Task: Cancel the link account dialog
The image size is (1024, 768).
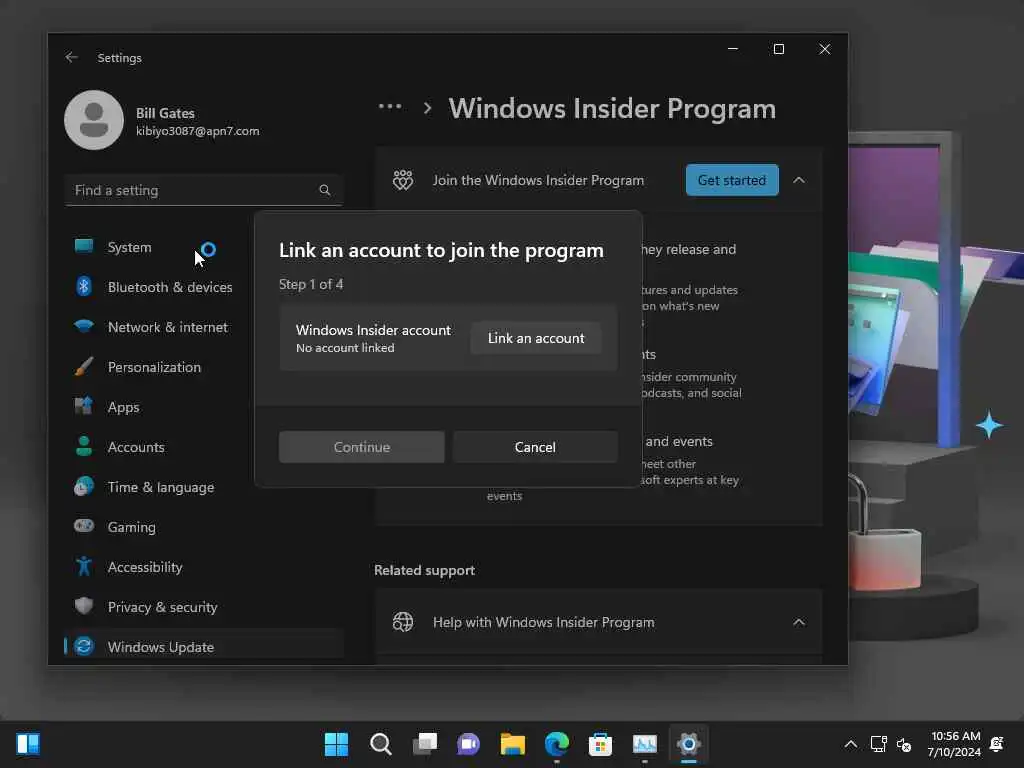Action: [x=535, y=447]
